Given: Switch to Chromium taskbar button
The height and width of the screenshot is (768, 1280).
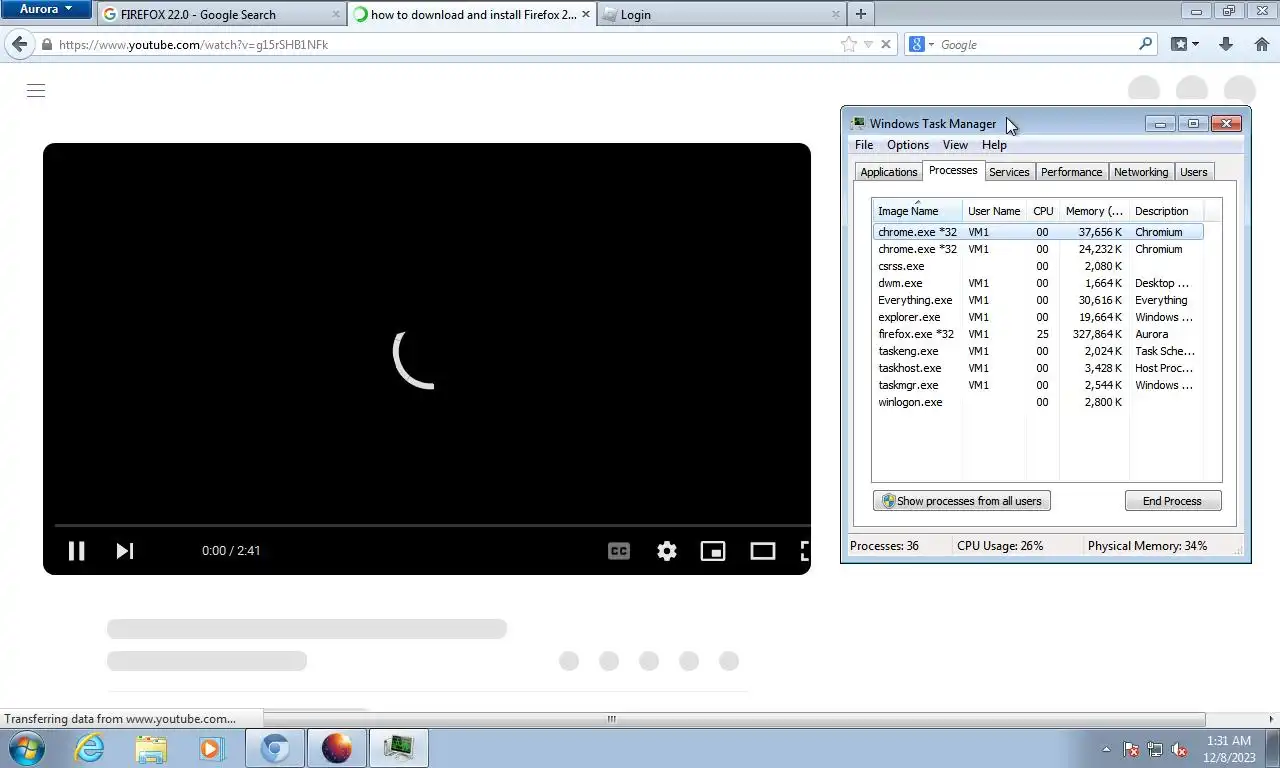Looking at the screenshot, I should [x=275, y=748].
